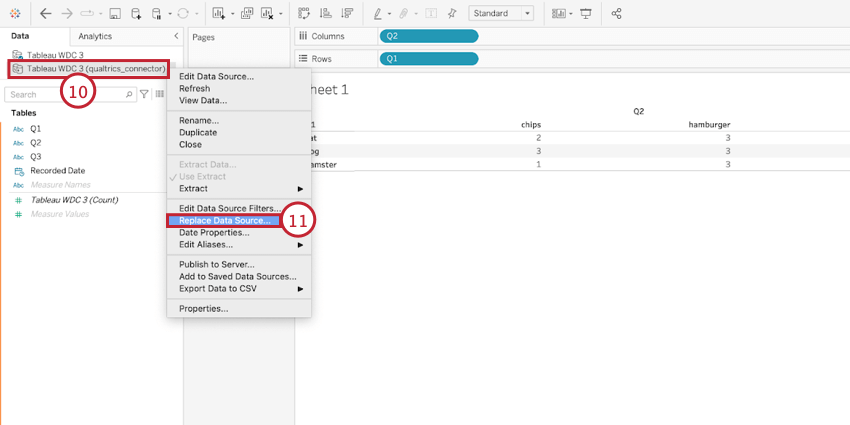
Task: Expand the Extract submenu
Action: pos(239,189)
